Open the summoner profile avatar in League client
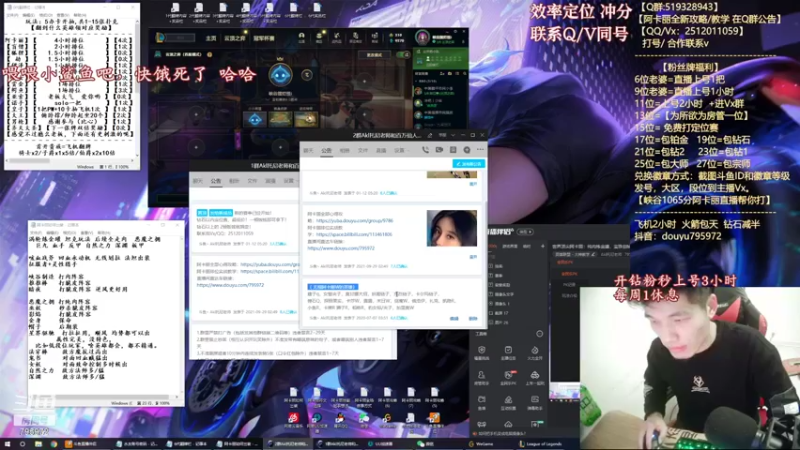This screenshot has width=800, height=450. [x=422, y=37]
